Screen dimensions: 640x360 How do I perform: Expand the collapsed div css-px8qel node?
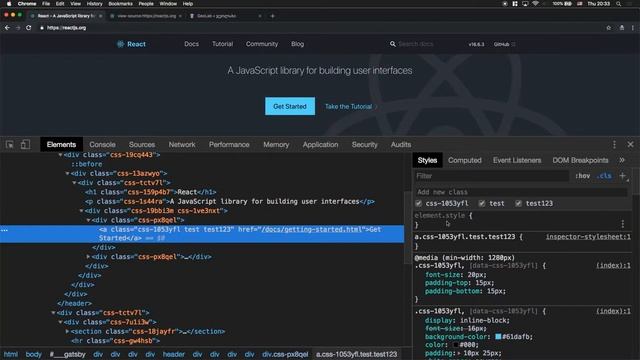point(88,257)
